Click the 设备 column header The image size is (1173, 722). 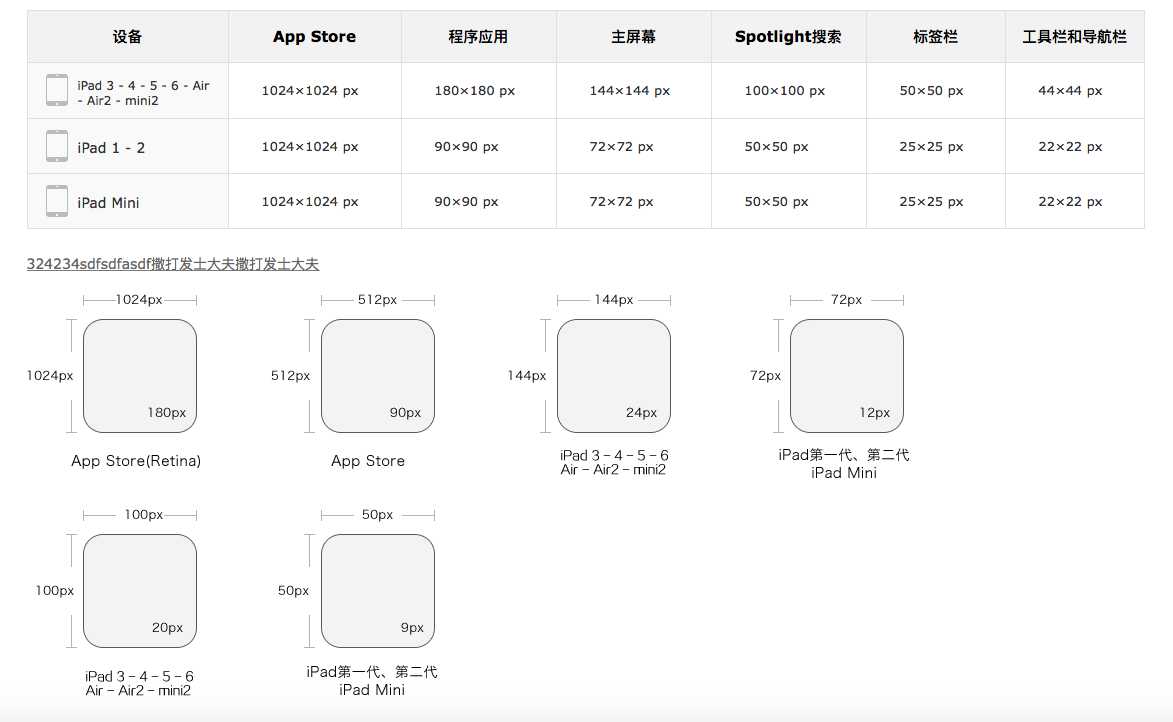click(127, 37)
